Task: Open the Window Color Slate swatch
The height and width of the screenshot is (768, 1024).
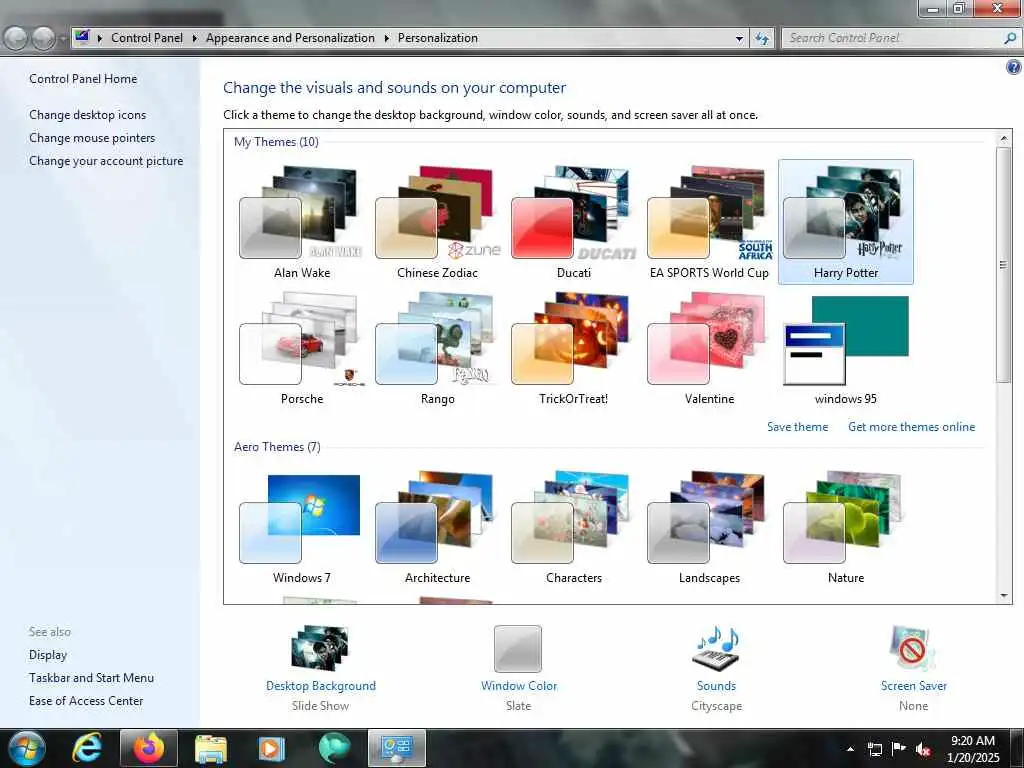Action: (x=518, y=648)
